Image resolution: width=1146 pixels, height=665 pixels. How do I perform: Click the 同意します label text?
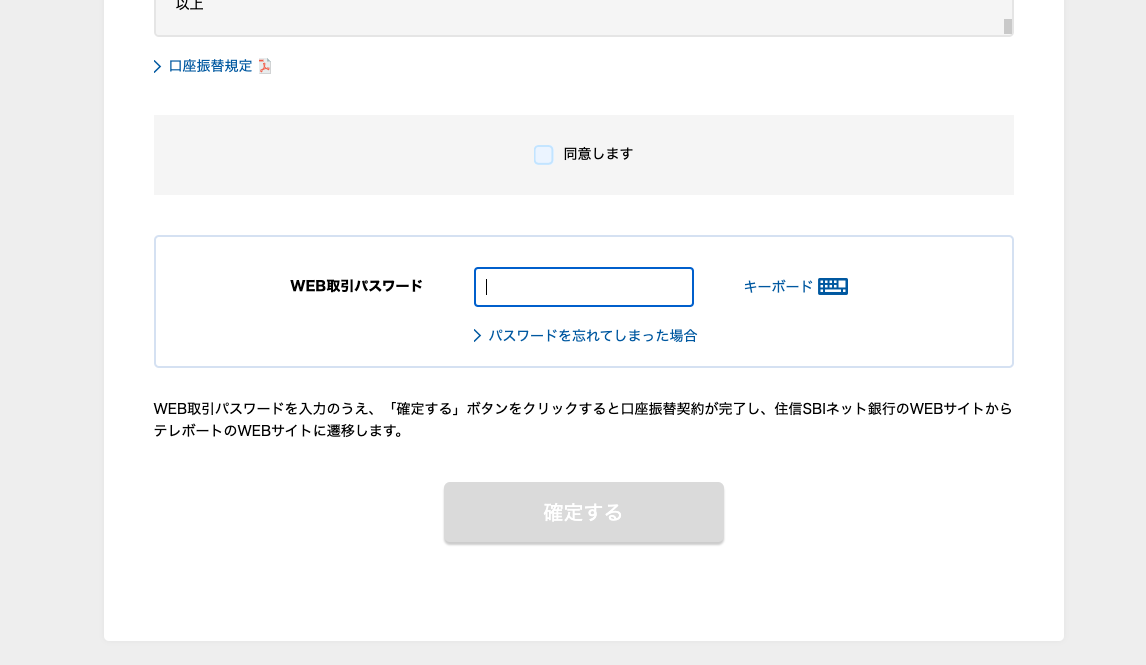pyautogui.click(x=598, y=154)
